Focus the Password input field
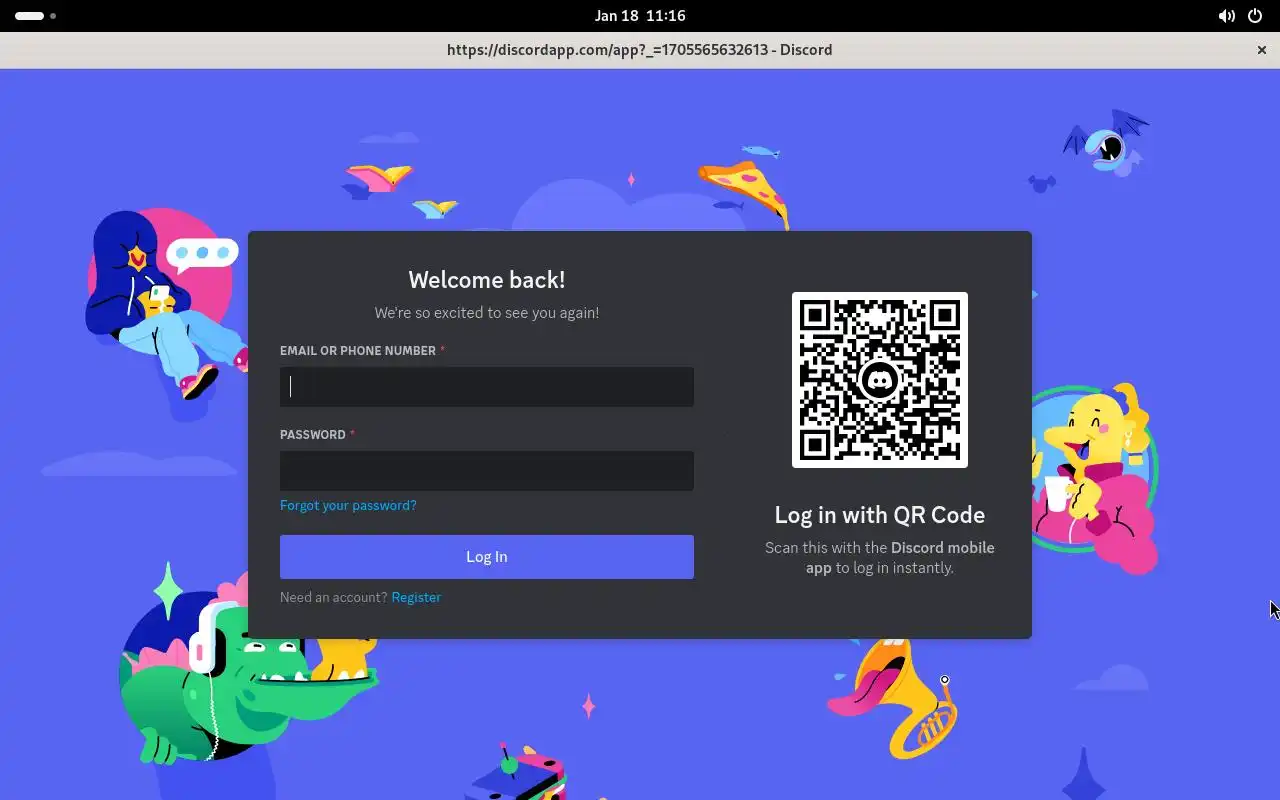Image resolution: width=1280 pixels, height=800 pixels. point(487,471)
